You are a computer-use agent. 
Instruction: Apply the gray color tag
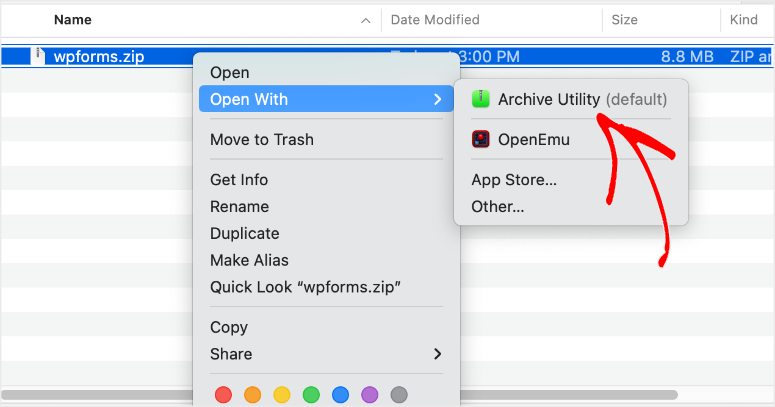pyautogui.click(x=399, y=395)
